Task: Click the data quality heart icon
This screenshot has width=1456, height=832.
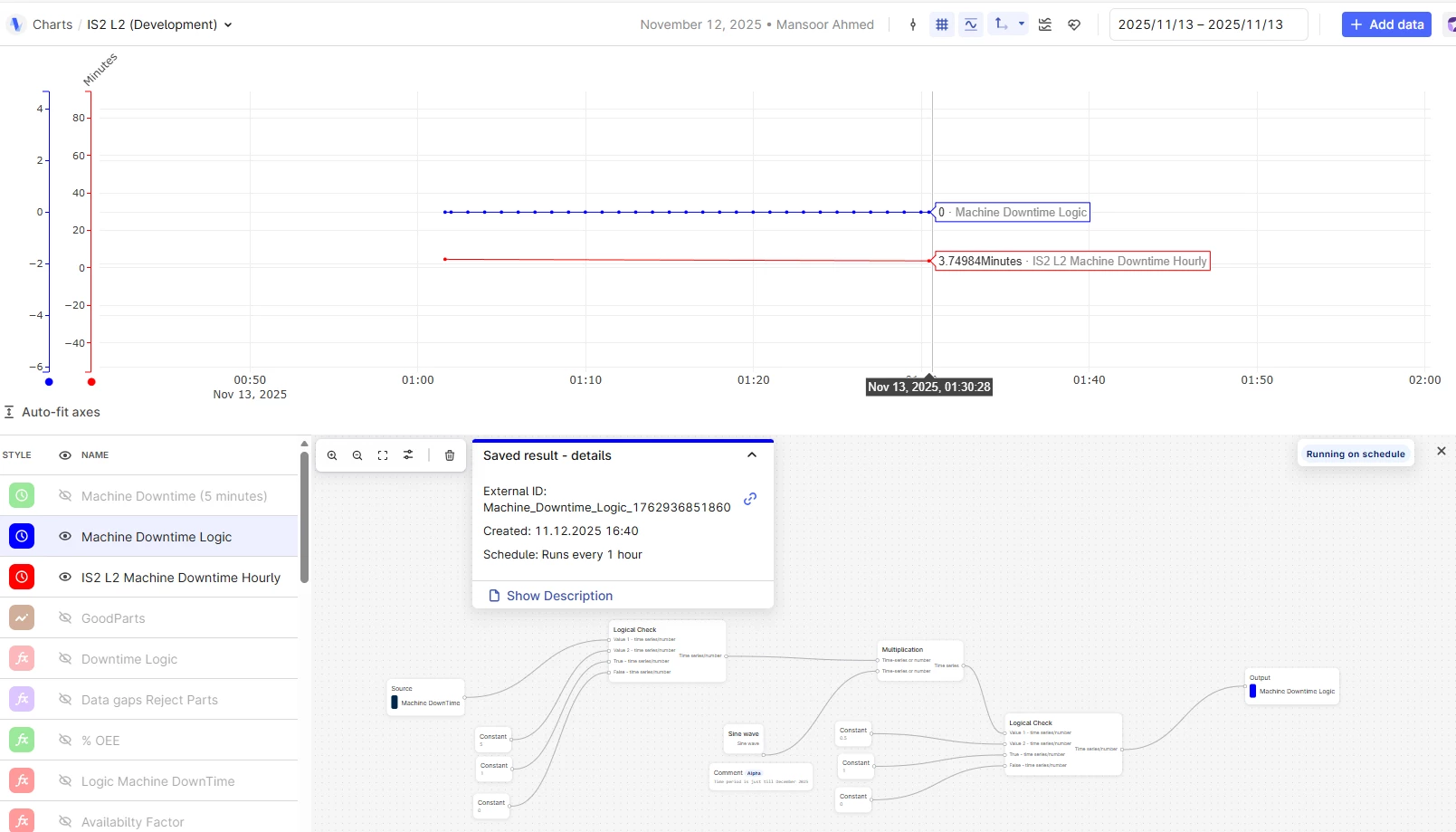Action: (1074, 24)
